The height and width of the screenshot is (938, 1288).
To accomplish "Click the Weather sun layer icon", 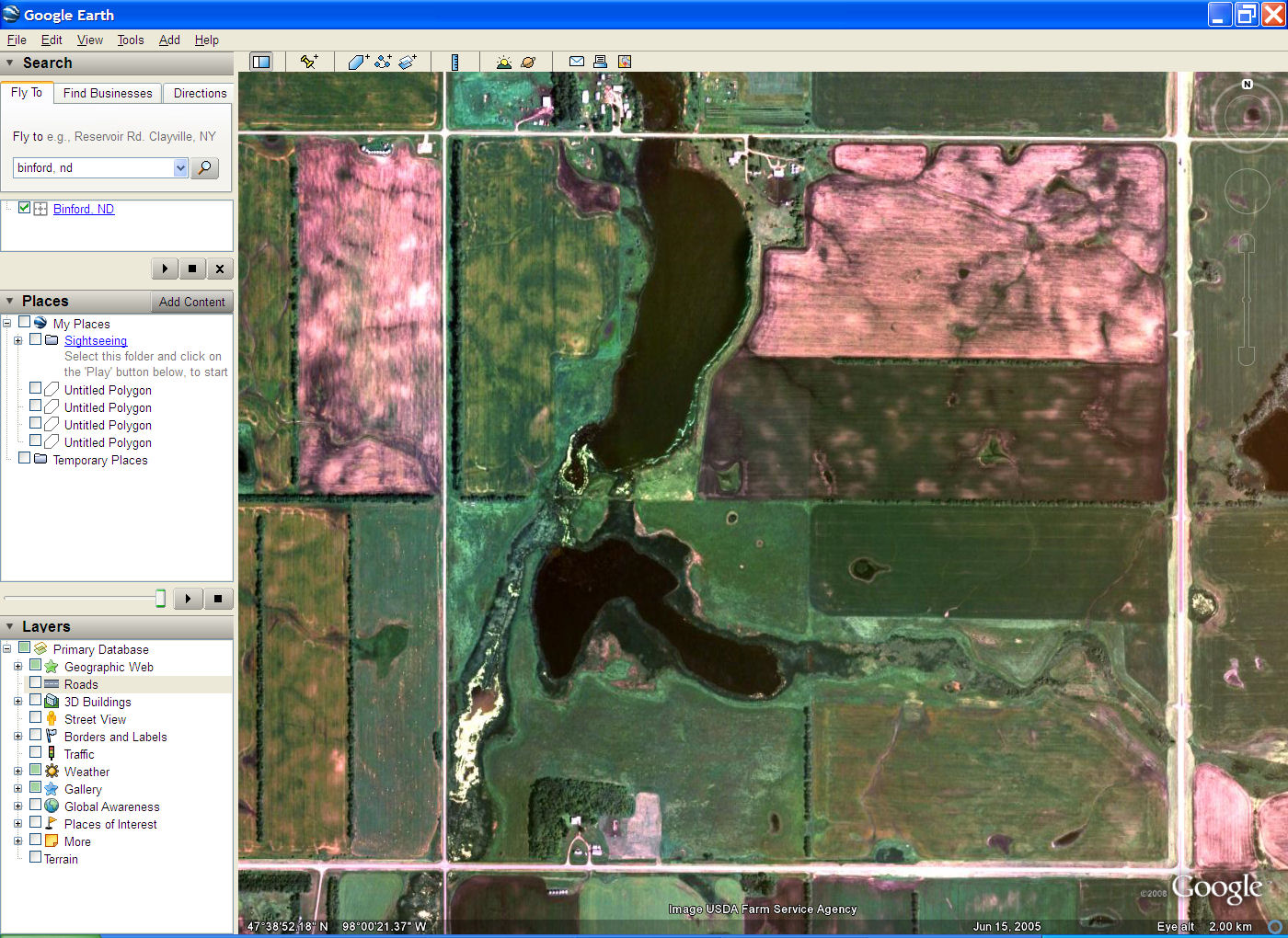I will [x=52, y=772].
